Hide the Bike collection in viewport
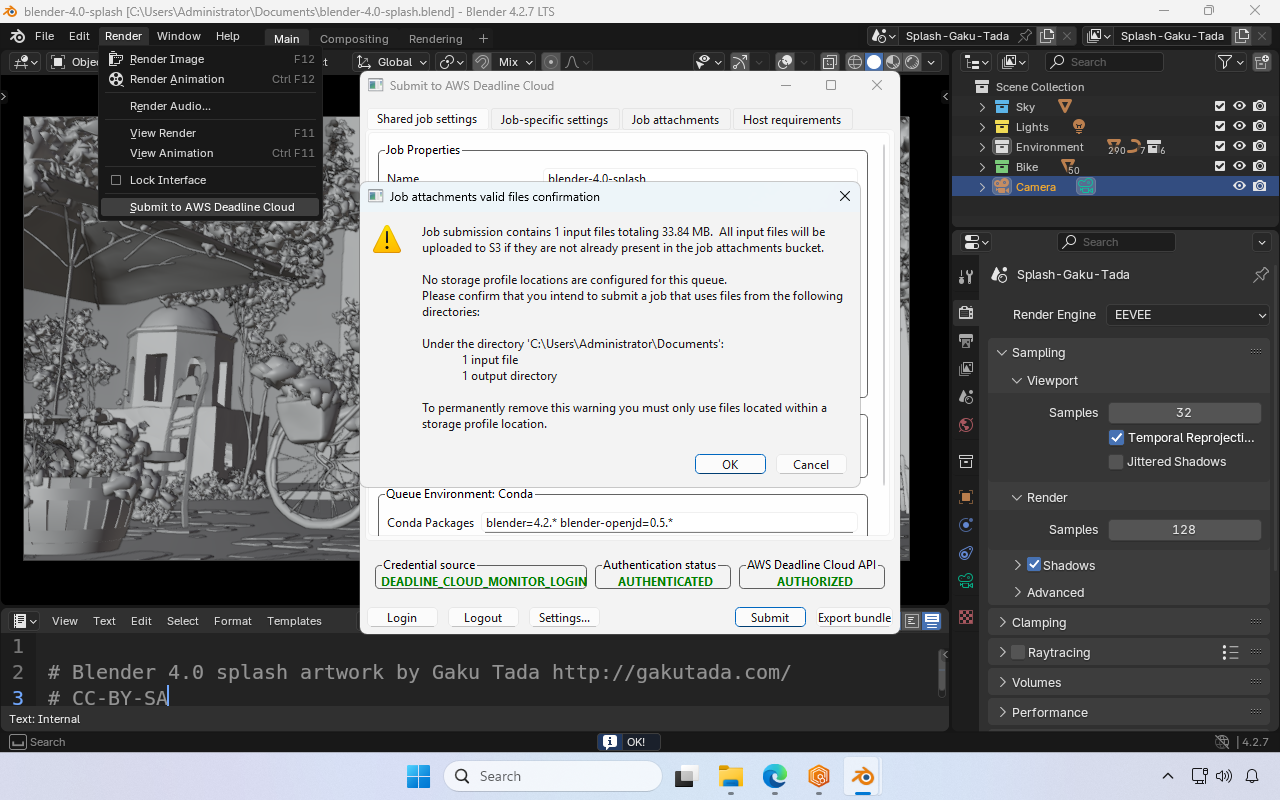Screen dimensions: 1280x800 tap(1239, 166)
